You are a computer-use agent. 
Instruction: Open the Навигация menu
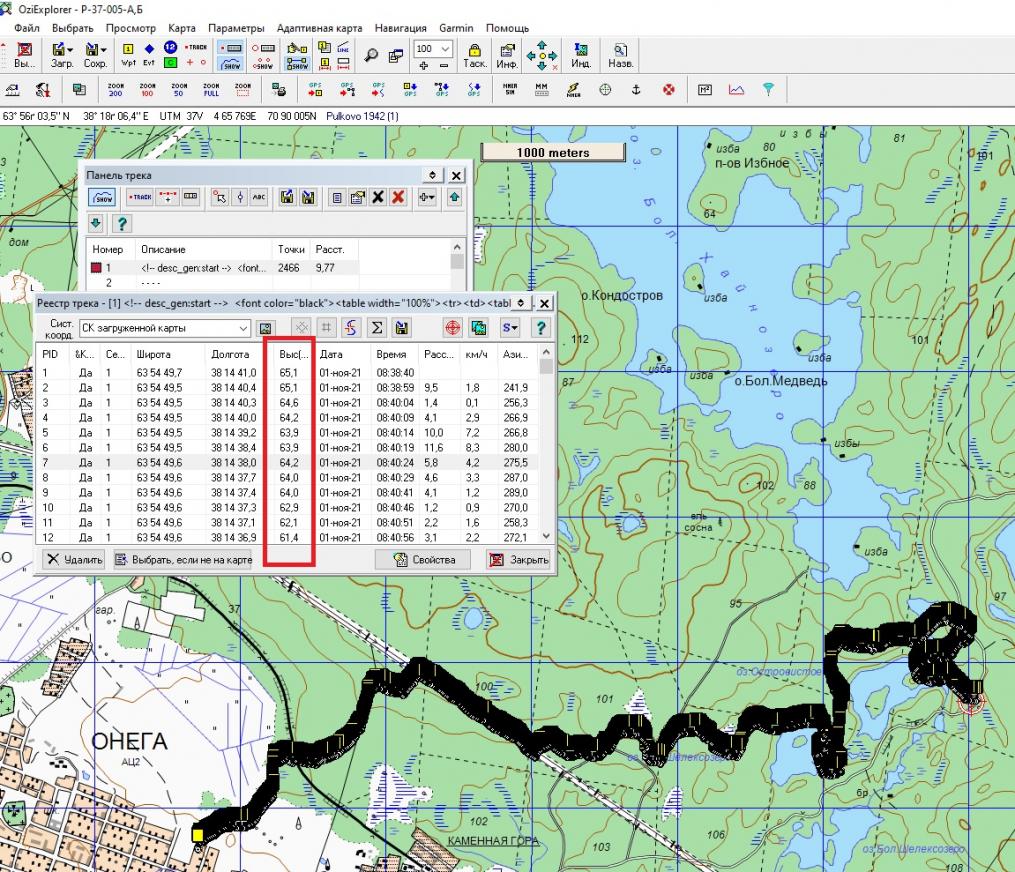pyautogui.click(x=400, y=28)
